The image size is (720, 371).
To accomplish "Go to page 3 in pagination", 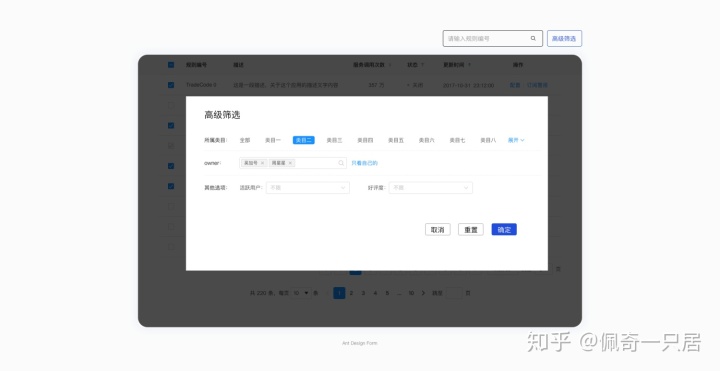I will pos(363,293).
